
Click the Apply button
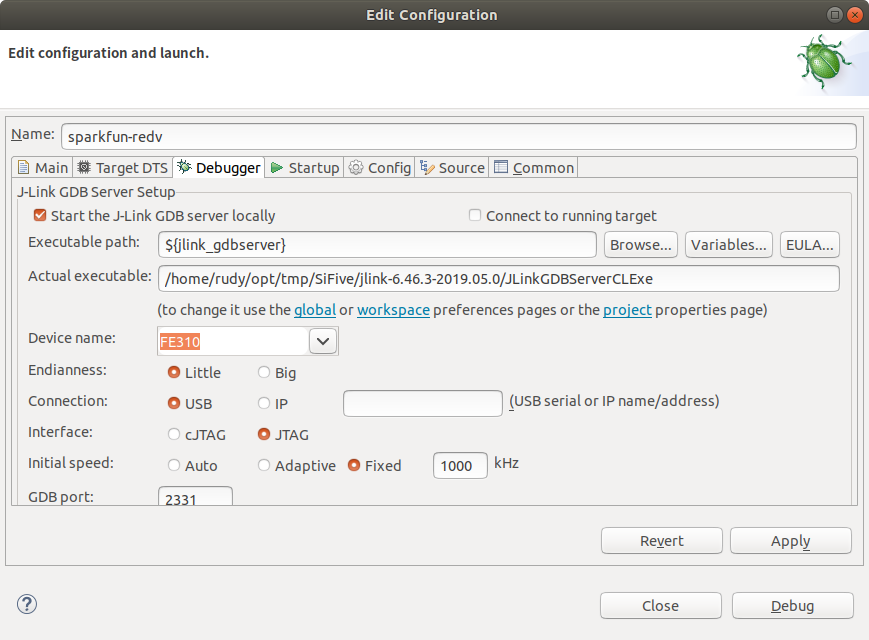coord(790,541)
